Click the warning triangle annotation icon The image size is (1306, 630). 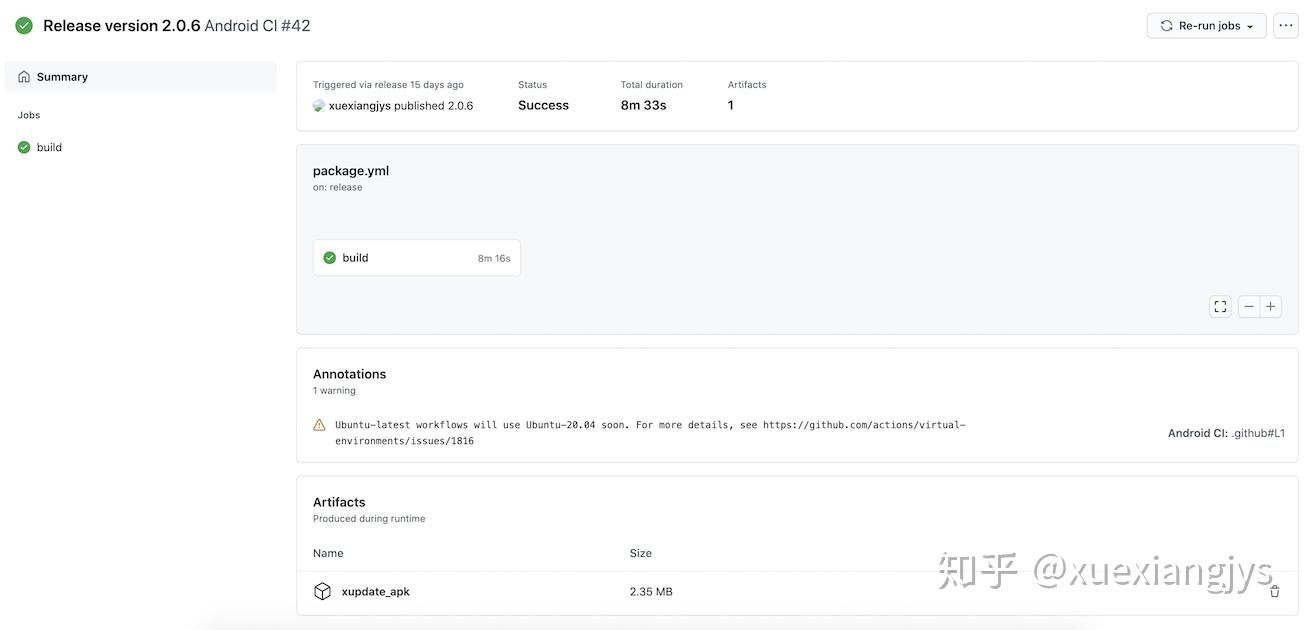[319, 425]
